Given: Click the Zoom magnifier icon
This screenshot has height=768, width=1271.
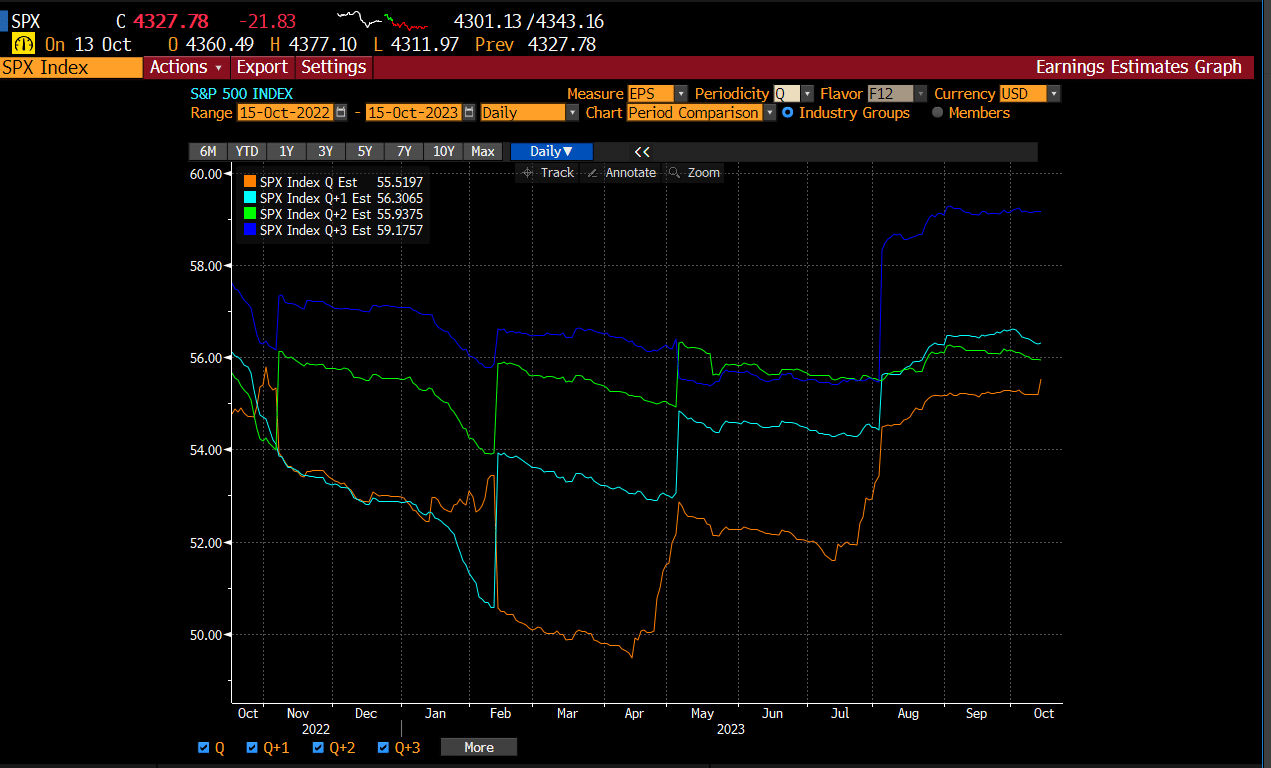Looking at the screenshot, I should [674, 173].
